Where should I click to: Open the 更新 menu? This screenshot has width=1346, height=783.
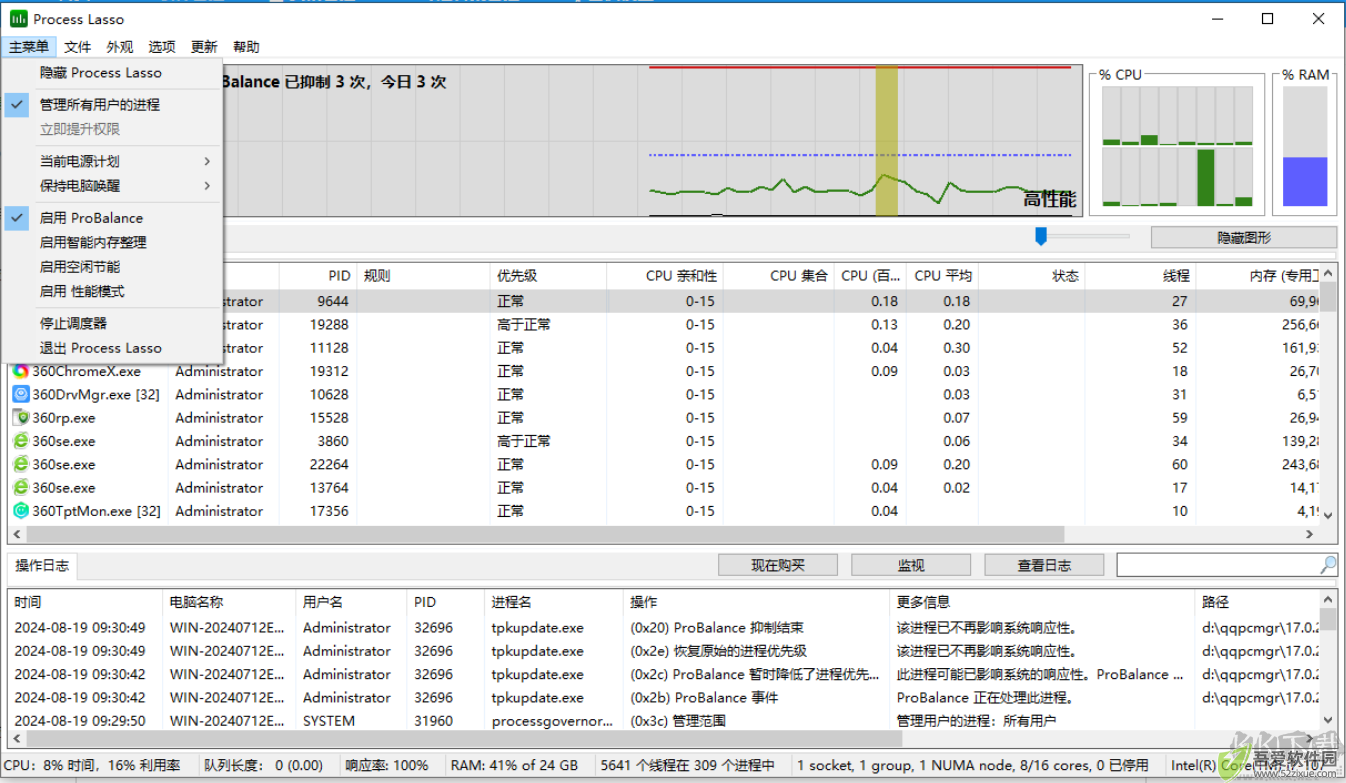203,46
